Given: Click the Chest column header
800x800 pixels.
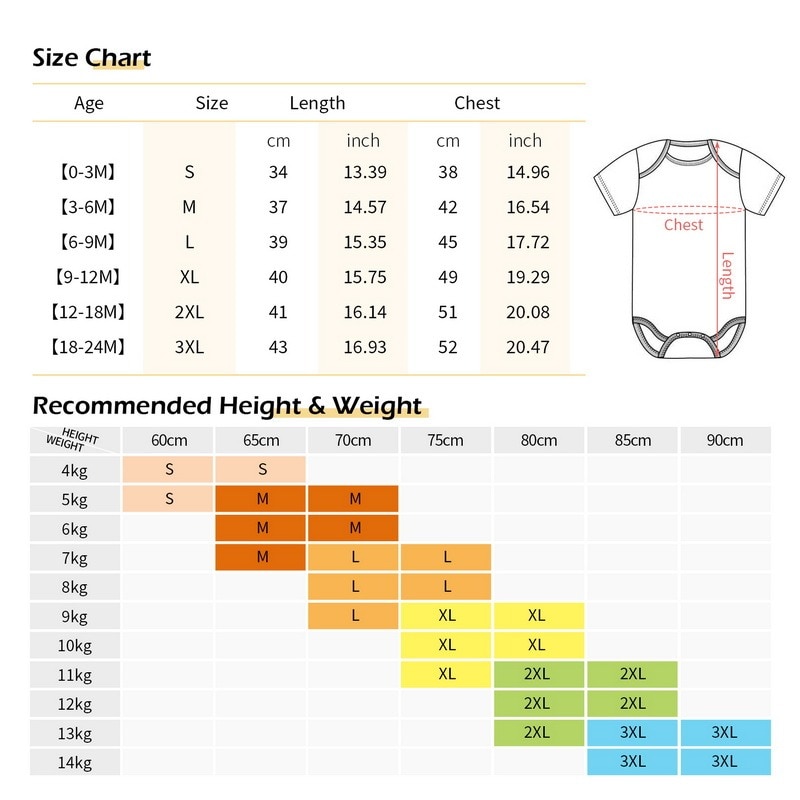Looking at the screenshot, I should (477, 103).
